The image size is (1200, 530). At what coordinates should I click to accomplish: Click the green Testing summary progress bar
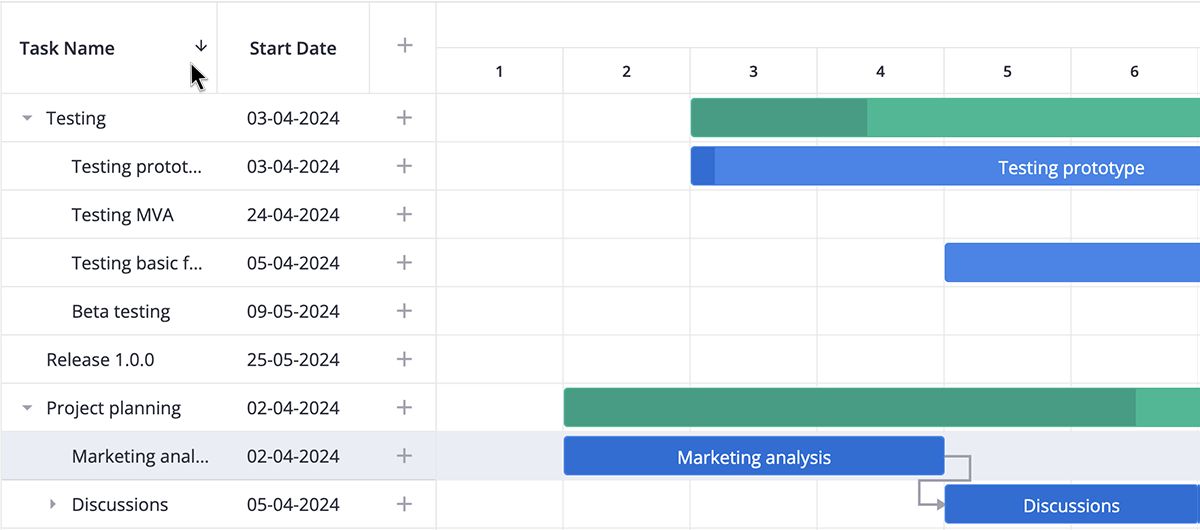(x=945, y=118)
